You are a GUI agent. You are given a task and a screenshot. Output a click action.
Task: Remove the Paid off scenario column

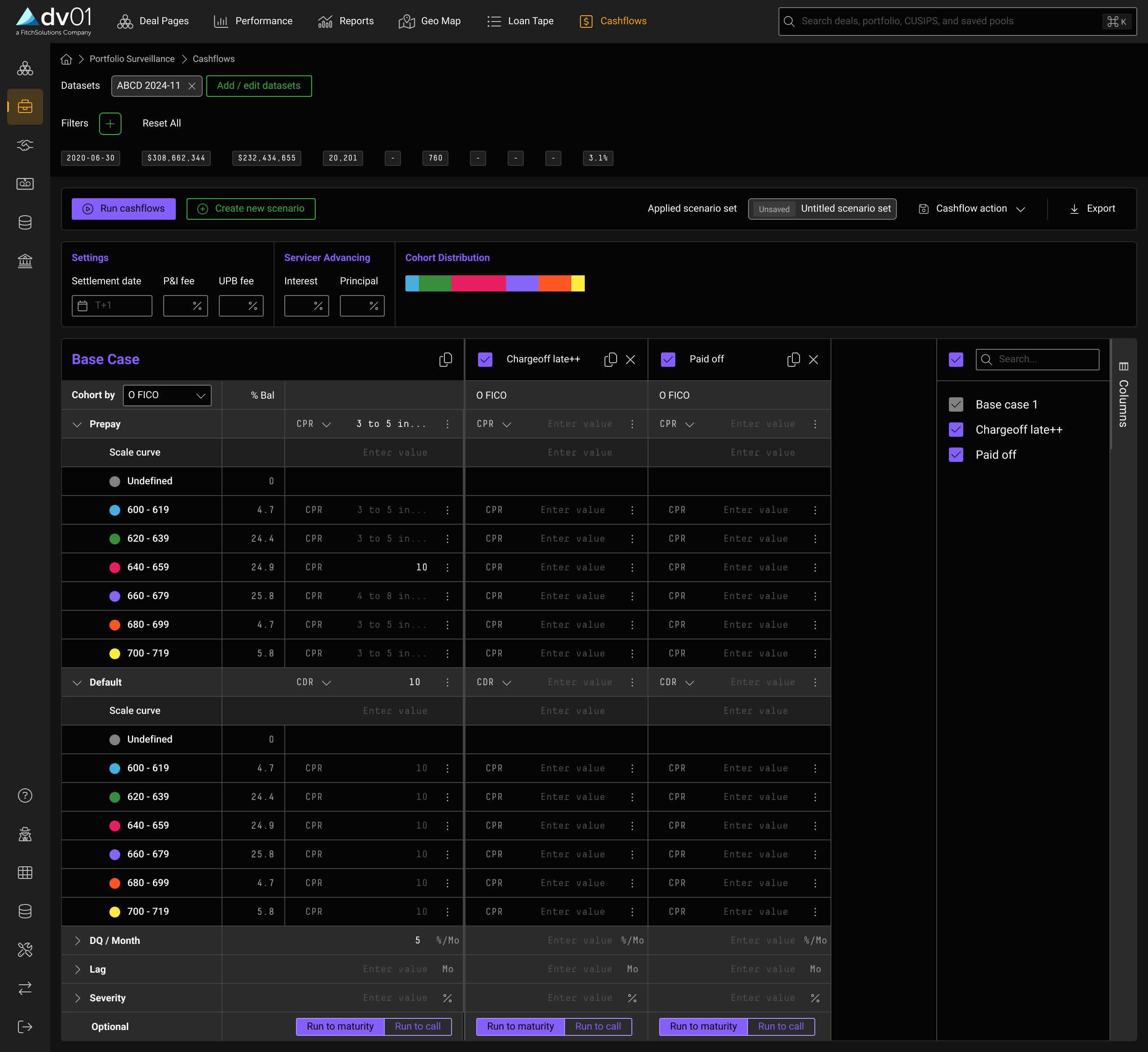tap(813, 359)
